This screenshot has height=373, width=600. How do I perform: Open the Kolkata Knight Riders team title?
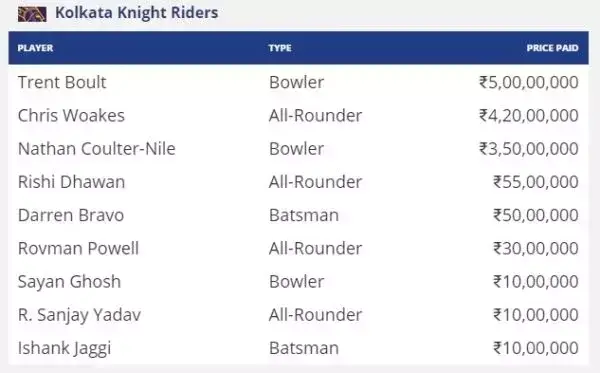[137, 13]
